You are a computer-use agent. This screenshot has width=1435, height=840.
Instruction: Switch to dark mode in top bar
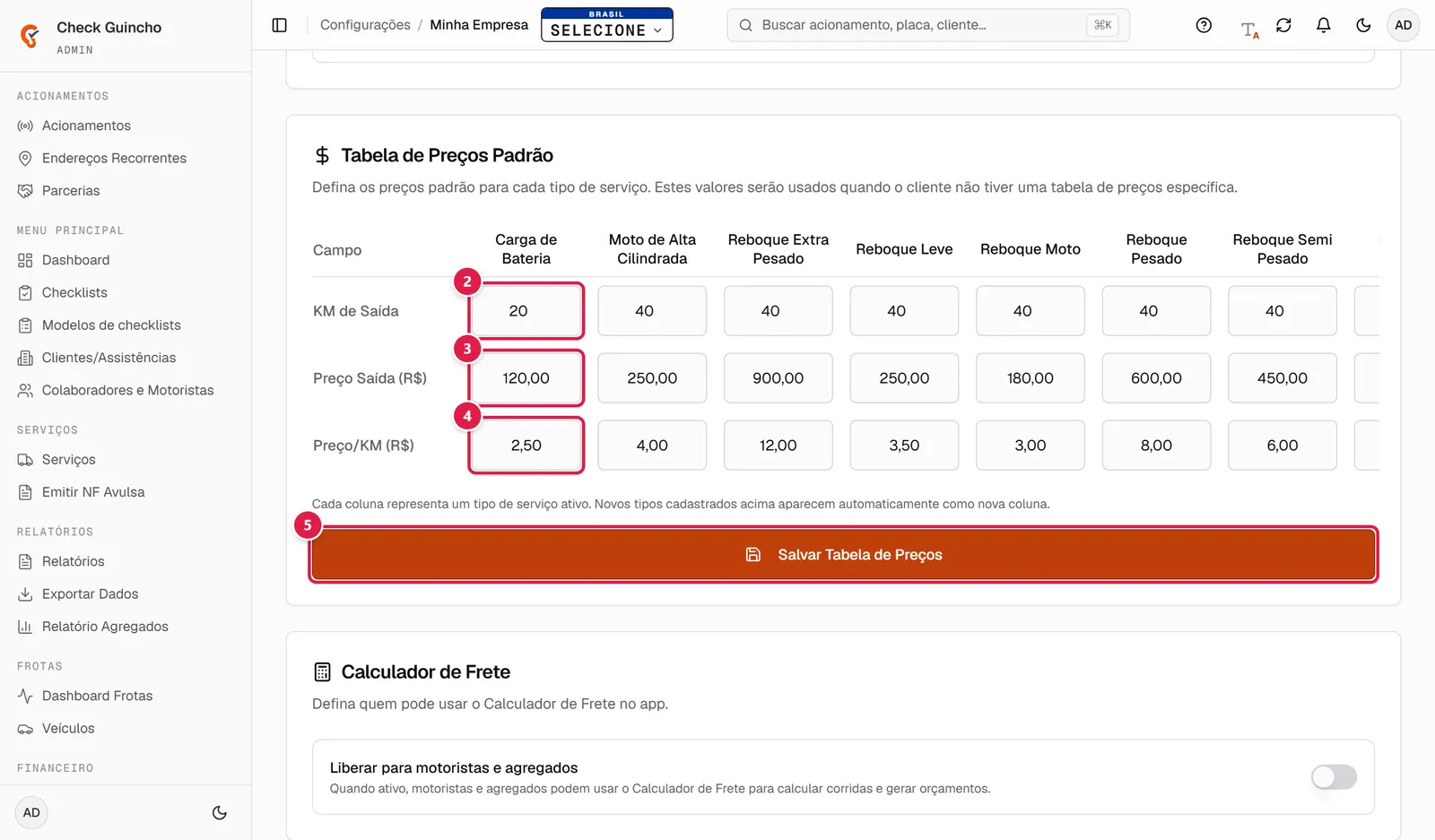[1363, 25]
